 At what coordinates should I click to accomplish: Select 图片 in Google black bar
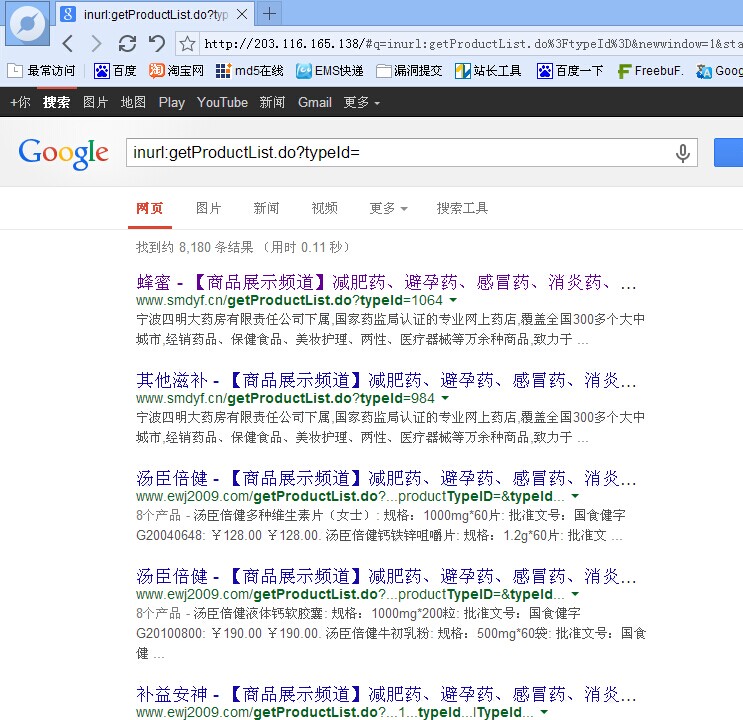[x=95, y=102]
